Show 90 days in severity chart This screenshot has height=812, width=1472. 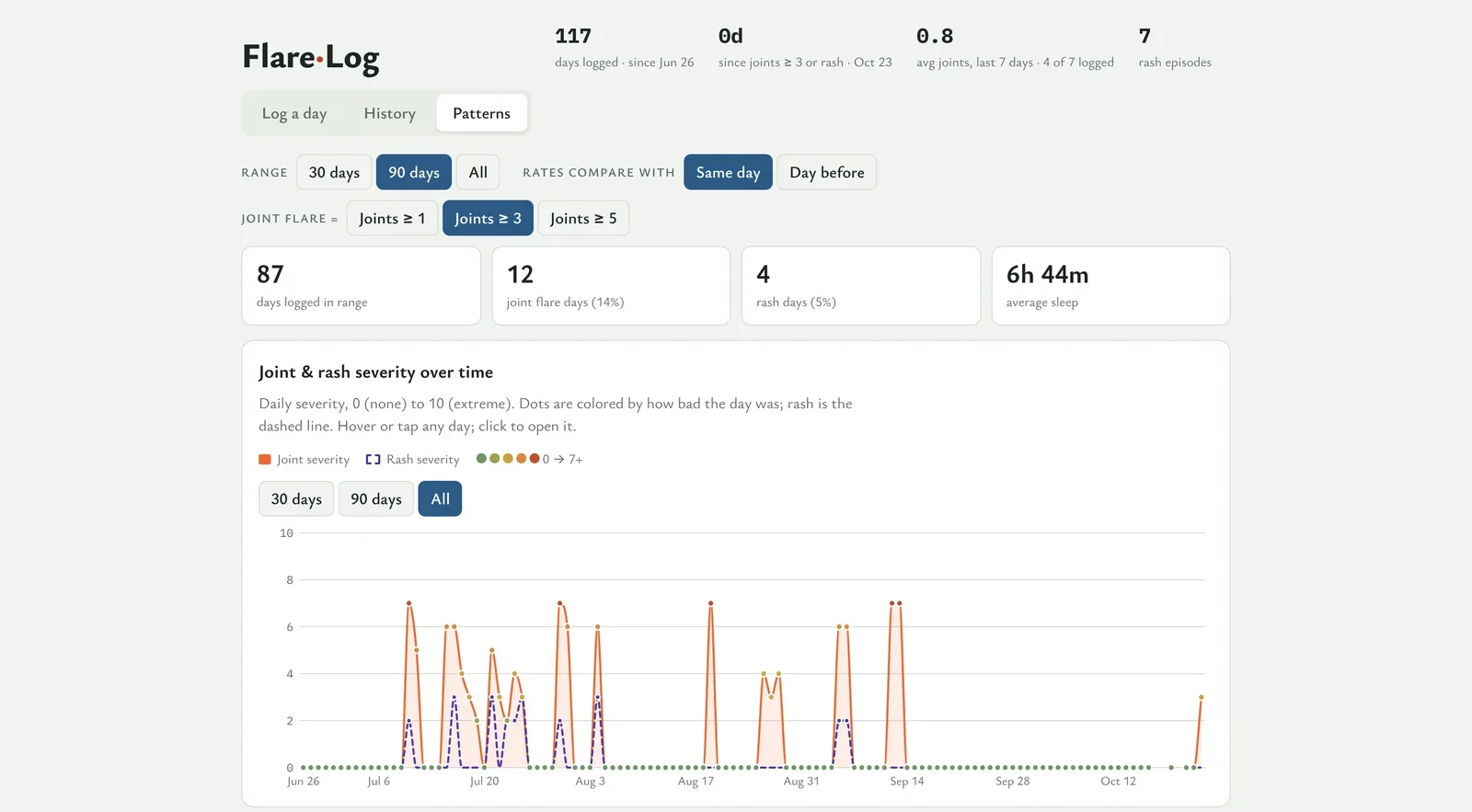[x=376, y=498]
